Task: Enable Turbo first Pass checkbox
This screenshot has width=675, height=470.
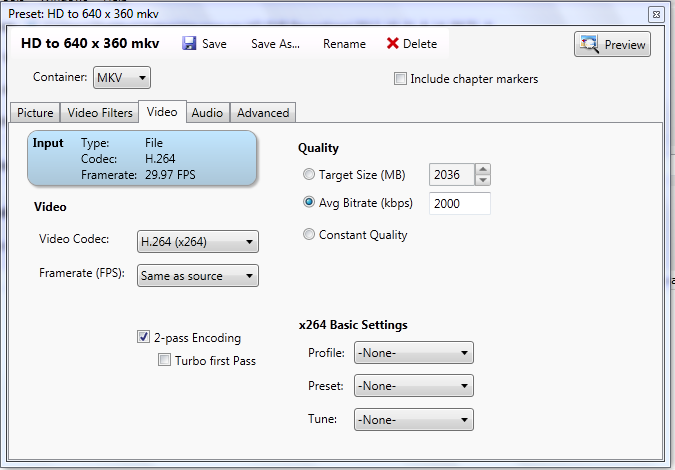Action: point(164,360)
